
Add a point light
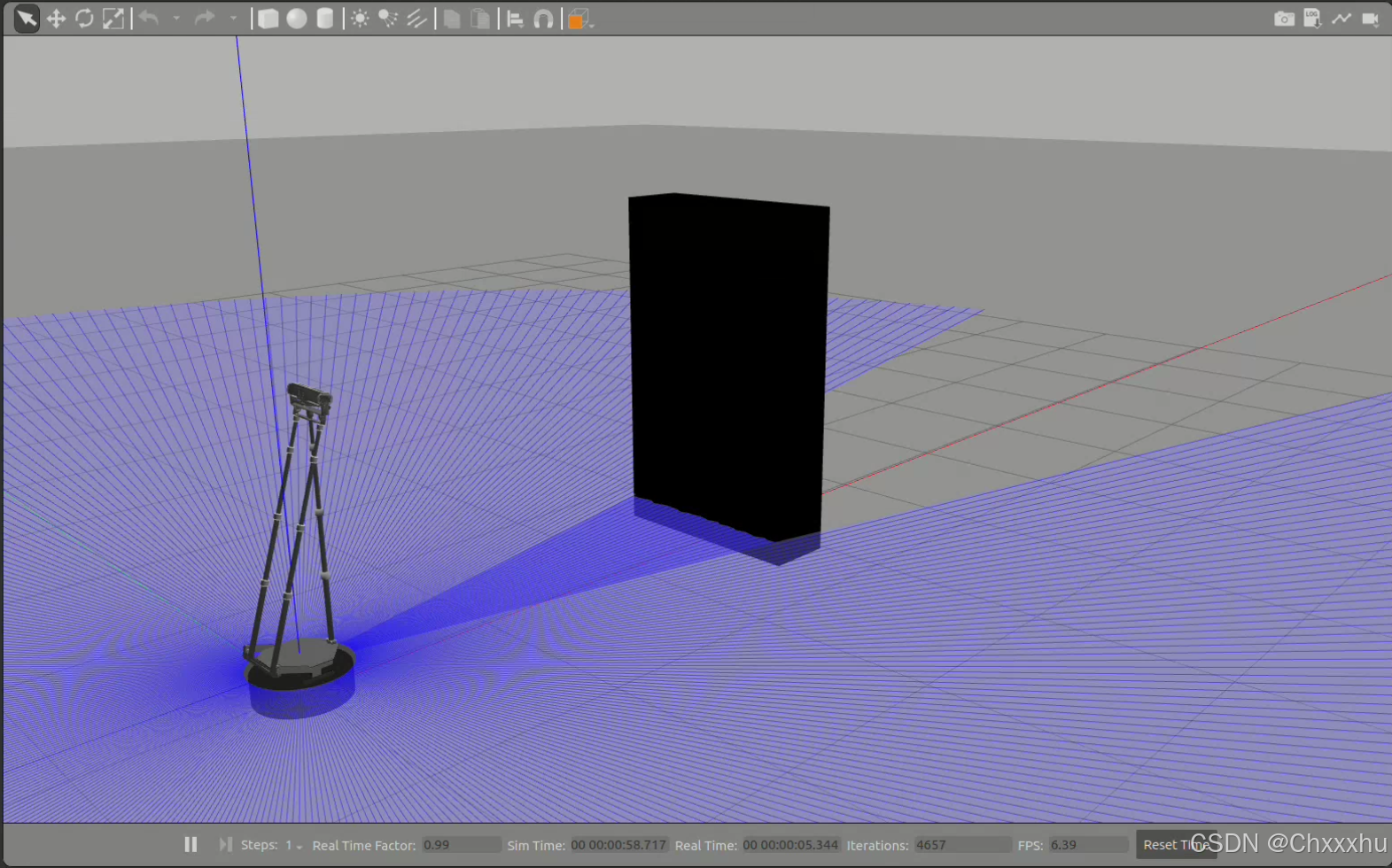click(360, 19)
